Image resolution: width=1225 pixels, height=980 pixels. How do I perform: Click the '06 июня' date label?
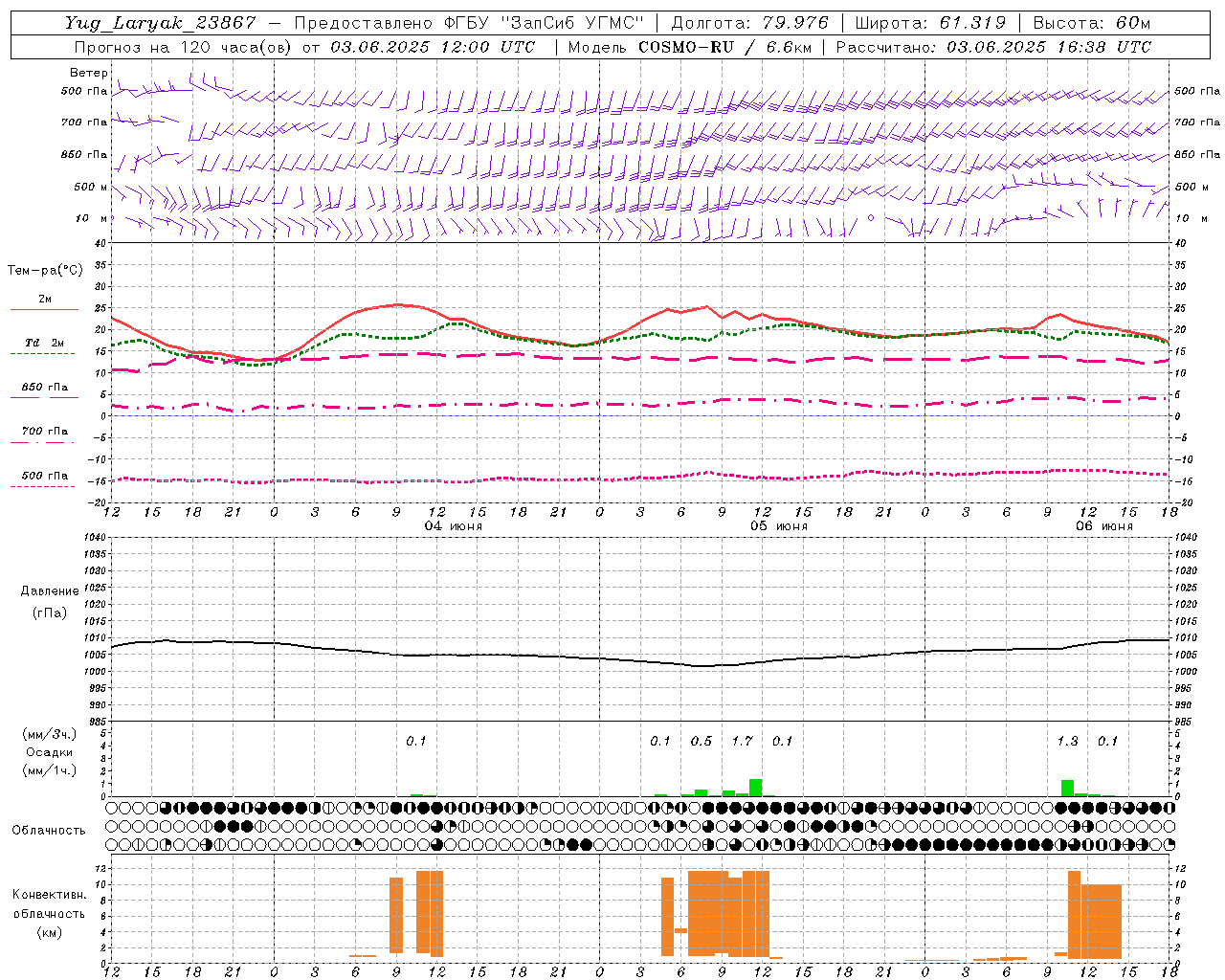(x=1104, y=526)
